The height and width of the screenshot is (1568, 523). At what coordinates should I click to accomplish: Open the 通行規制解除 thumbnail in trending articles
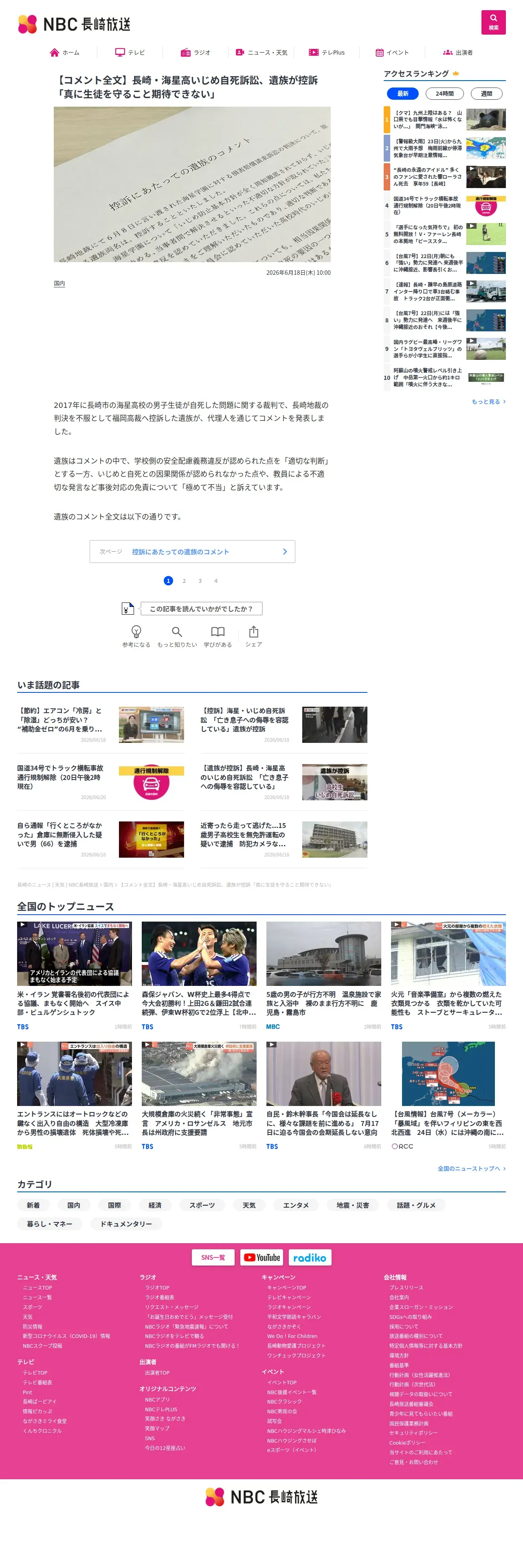(151, 782)
